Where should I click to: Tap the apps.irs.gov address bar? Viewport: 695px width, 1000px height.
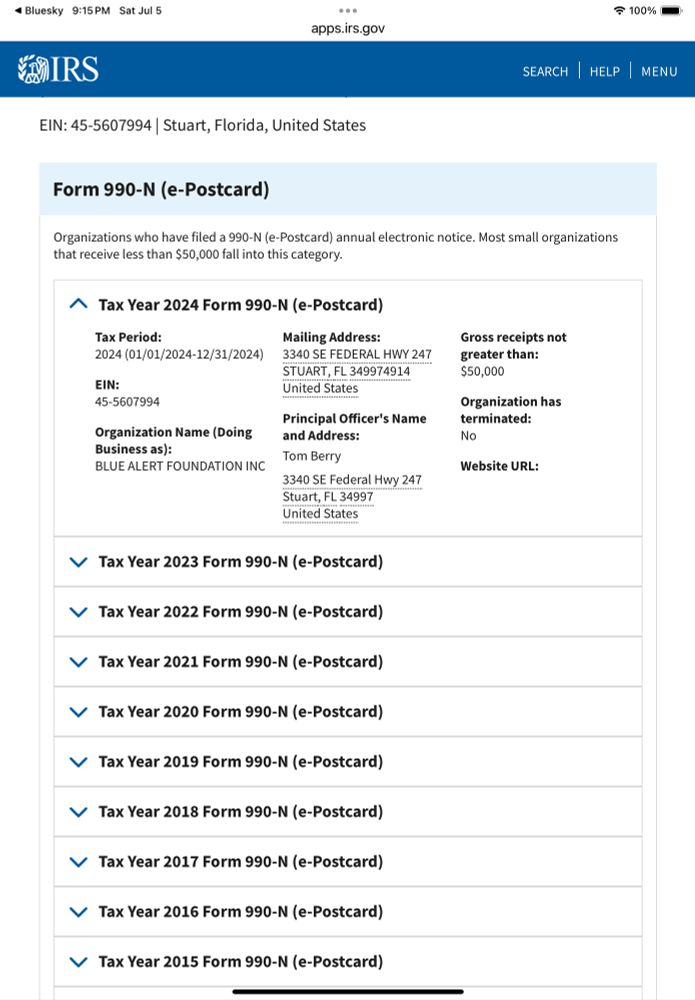point(347,28)
